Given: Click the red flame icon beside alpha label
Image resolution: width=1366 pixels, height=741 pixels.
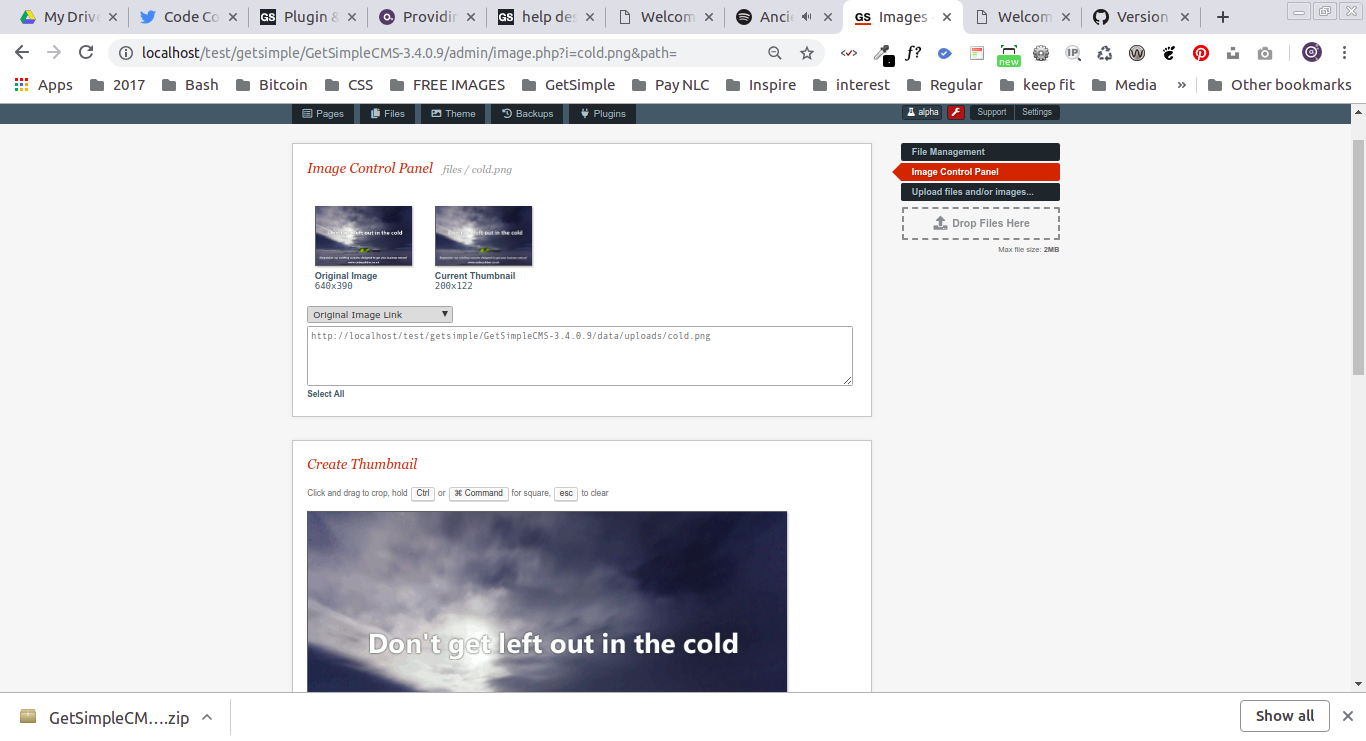Looking at the screenshot, I should click(956, 112).
